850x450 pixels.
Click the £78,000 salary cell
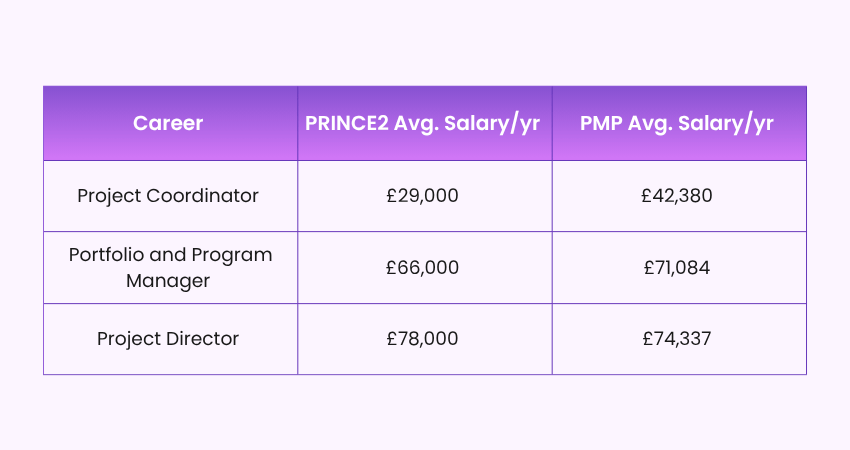[x=424, y=339]
